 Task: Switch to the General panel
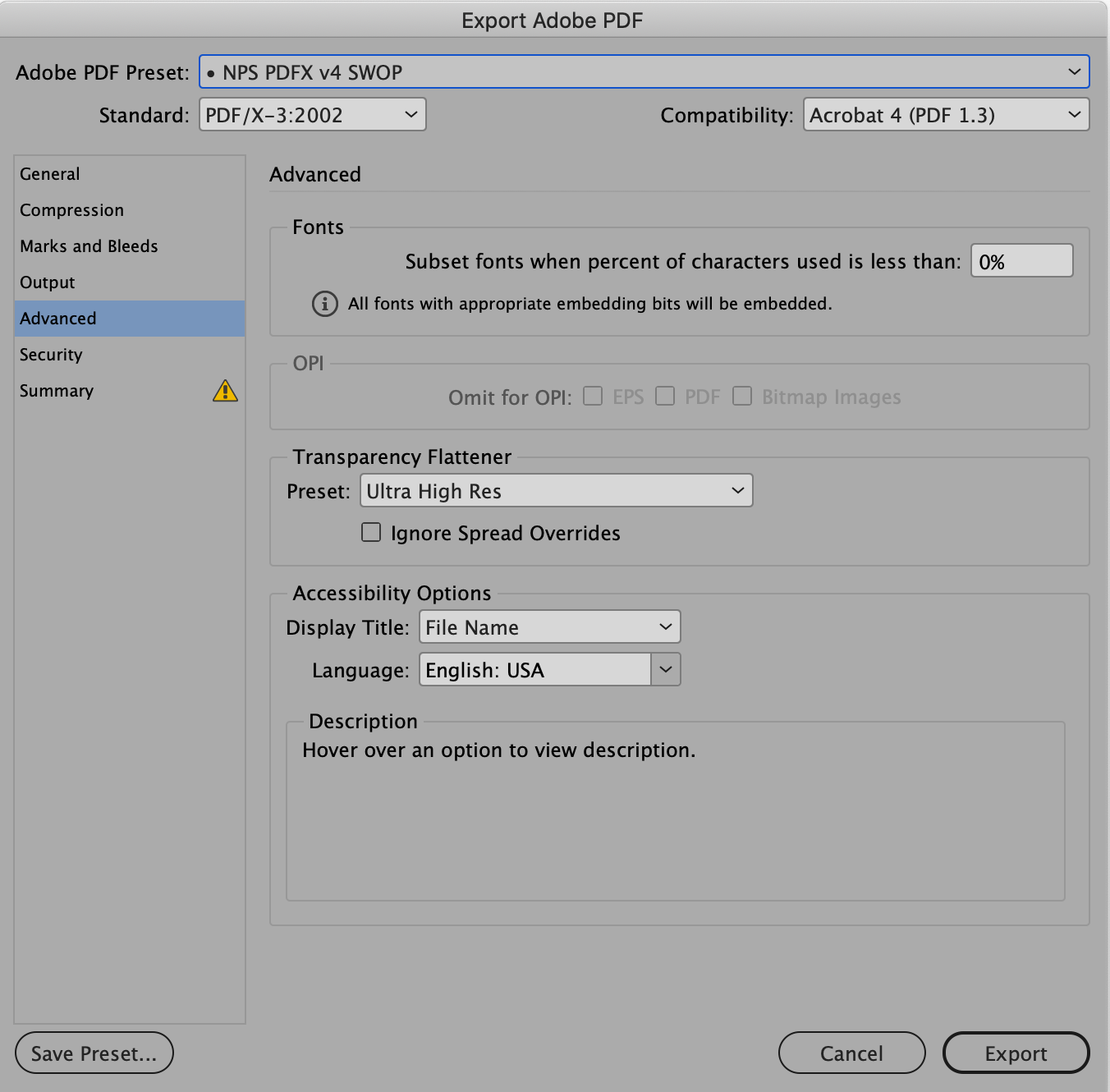[49, 173]
